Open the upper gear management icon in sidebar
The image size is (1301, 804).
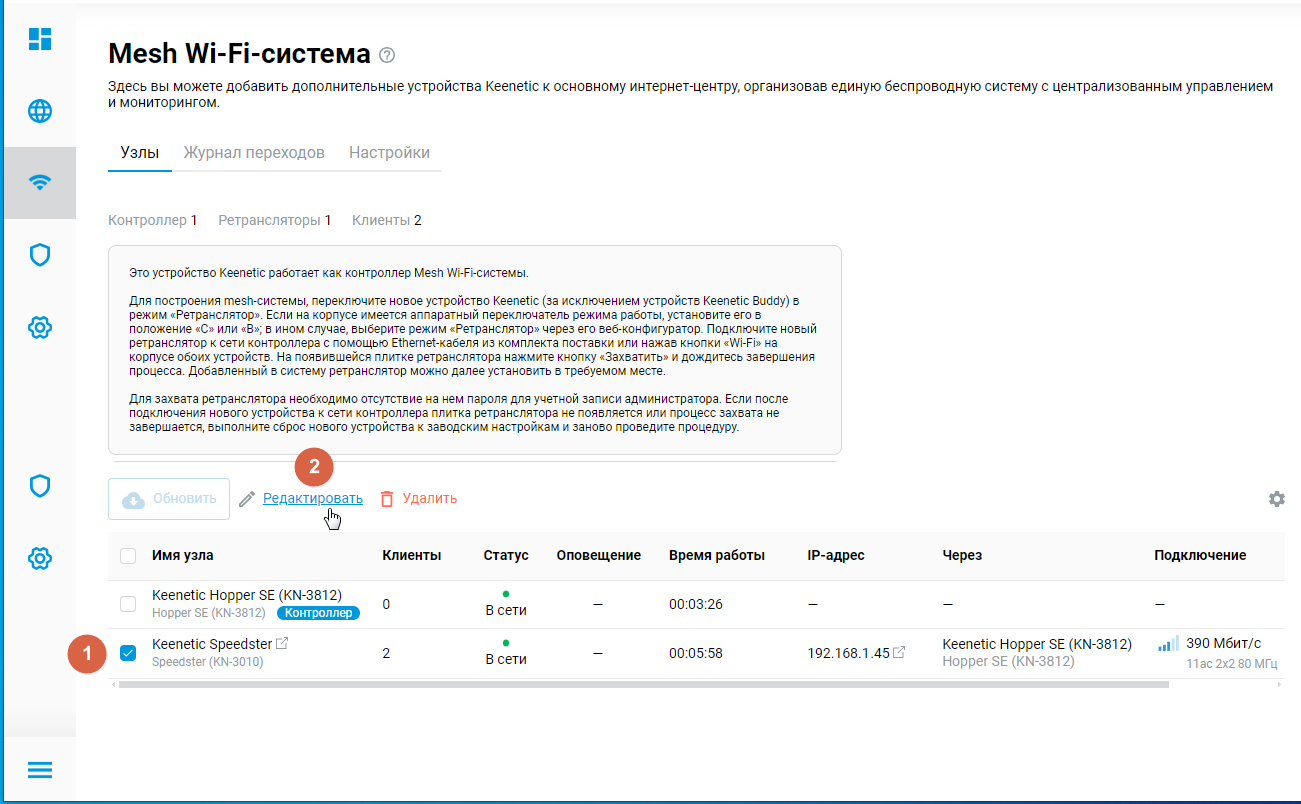[x=40, y=327]
